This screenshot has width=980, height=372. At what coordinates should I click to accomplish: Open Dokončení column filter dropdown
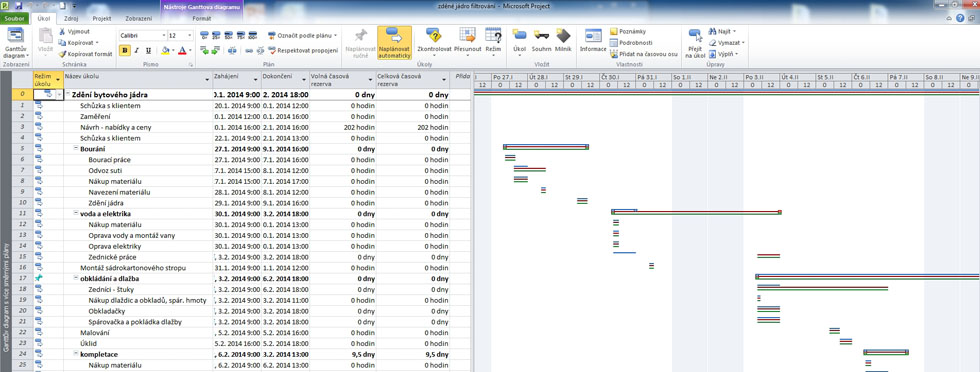[304, 79]
